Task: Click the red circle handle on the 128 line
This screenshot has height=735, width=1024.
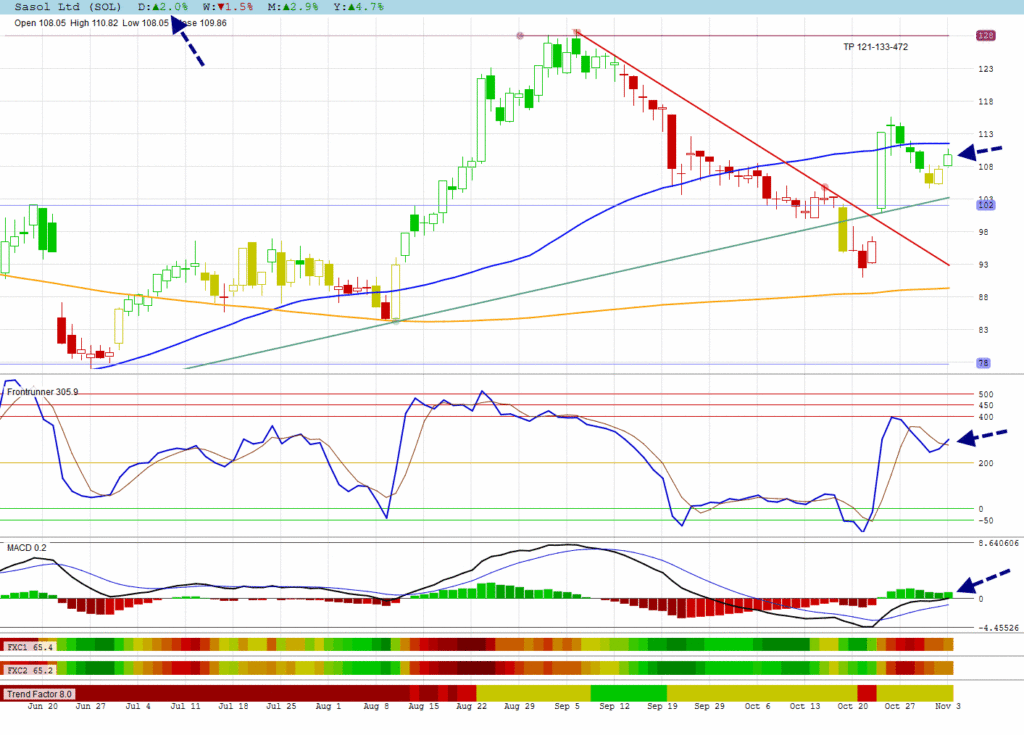Action: pyautogui.click(x=520, y=36)
